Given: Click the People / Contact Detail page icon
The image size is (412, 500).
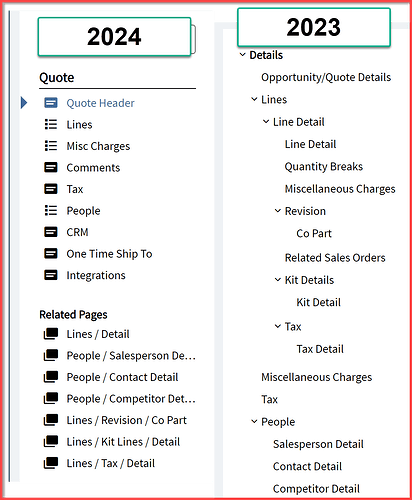Looking at the screenshot, I should [51, 377].
